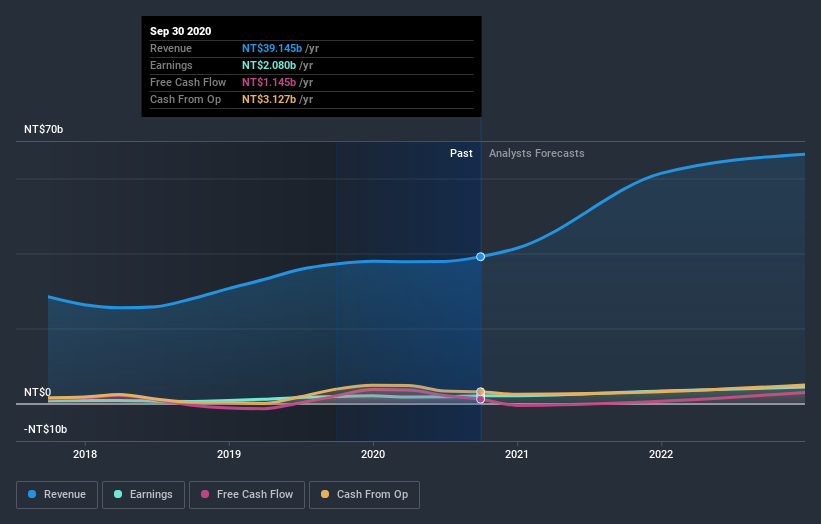
Task: Toggle the Earnings series in the legend
Action: [143, 495]
